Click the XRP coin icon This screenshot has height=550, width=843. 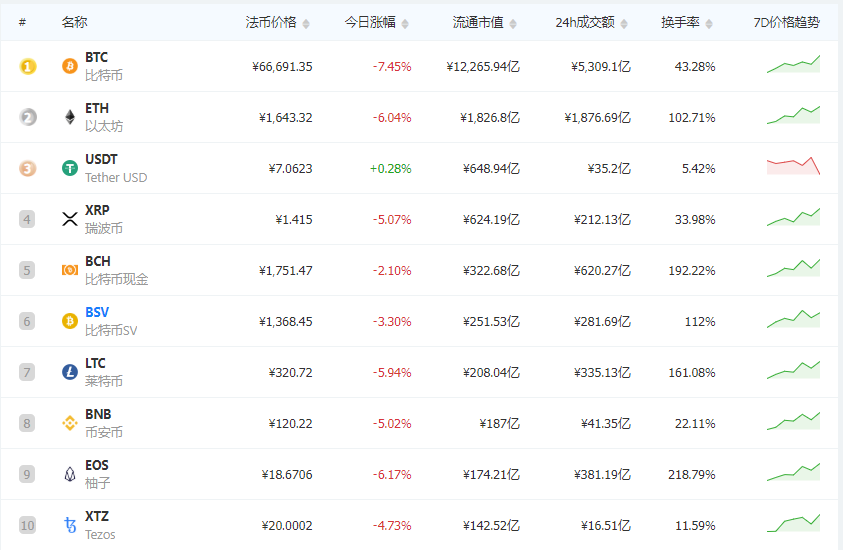tap(70, 219)
